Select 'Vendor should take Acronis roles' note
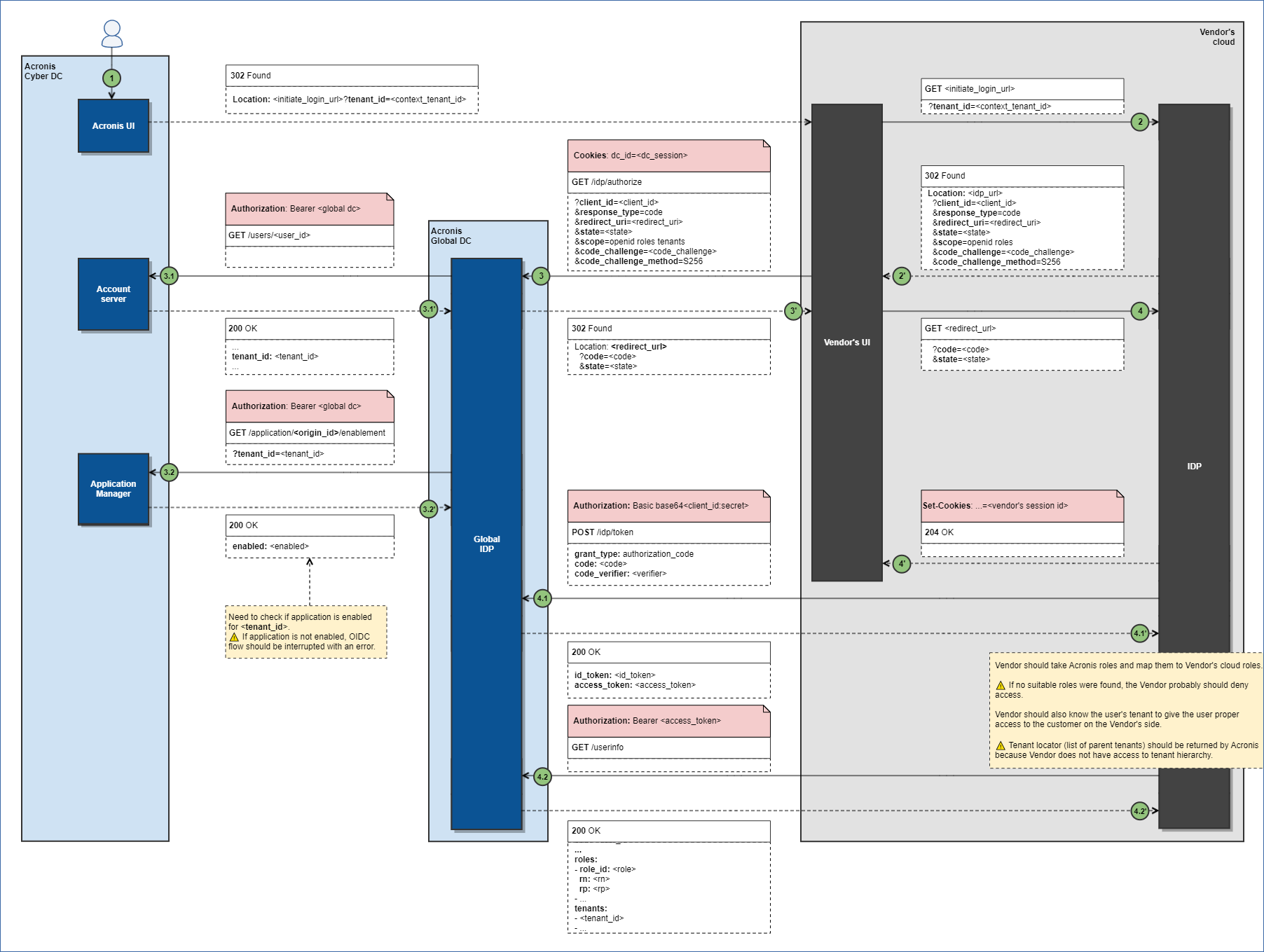The width and height of the screenshot is (1264, 952). click(x=1127, y=710)
